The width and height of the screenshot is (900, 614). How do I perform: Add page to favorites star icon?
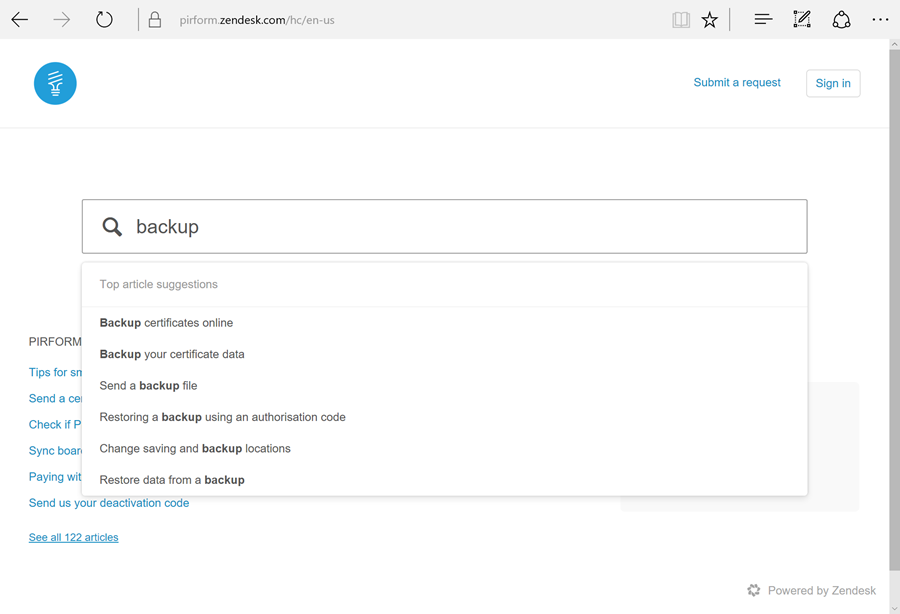click(x=710, y=20)
